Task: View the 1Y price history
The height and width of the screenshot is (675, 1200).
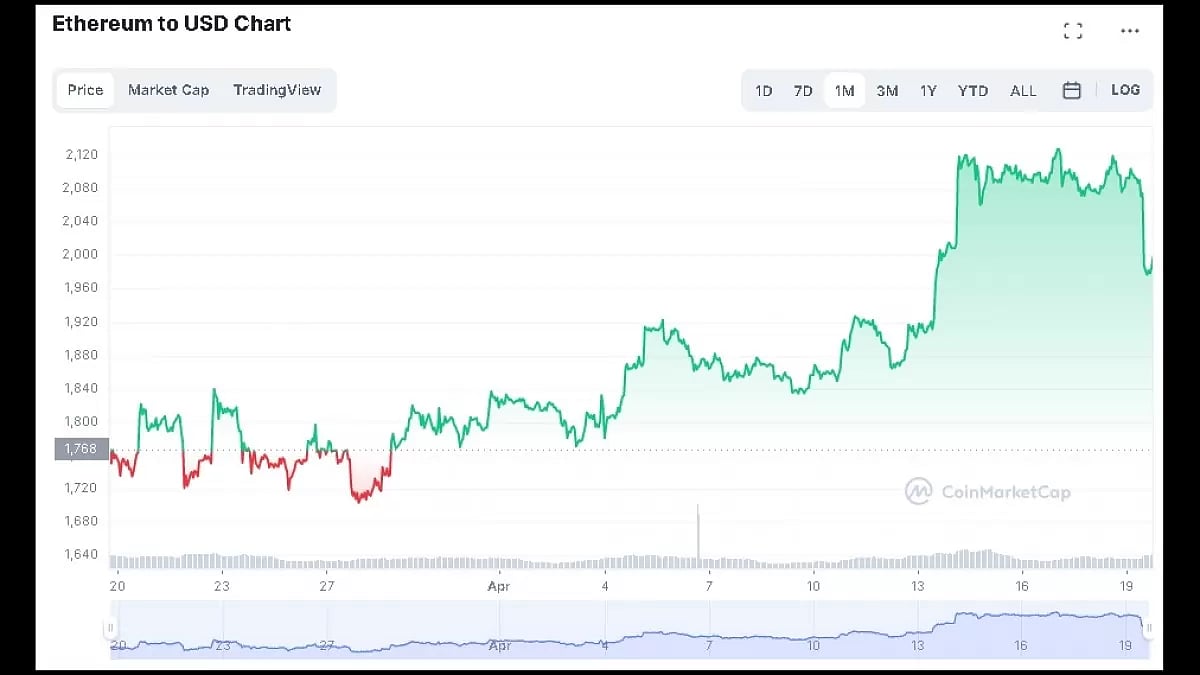Action: 928,90
